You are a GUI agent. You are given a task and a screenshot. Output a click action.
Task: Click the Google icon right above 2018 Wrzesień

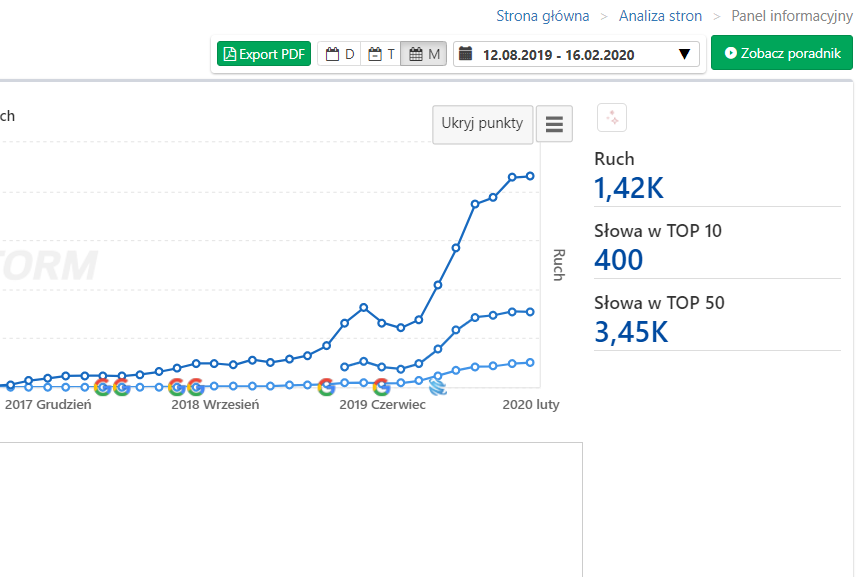(x=195, y=387)
